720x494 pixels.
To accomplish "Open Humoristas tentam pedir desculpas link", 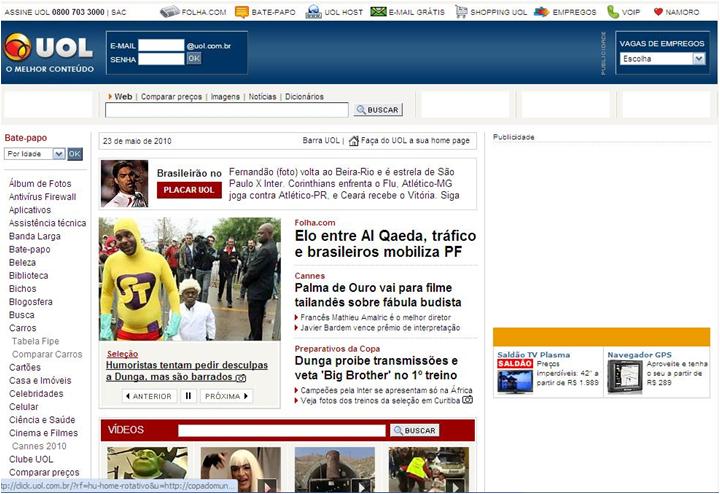I will [186, 371].
